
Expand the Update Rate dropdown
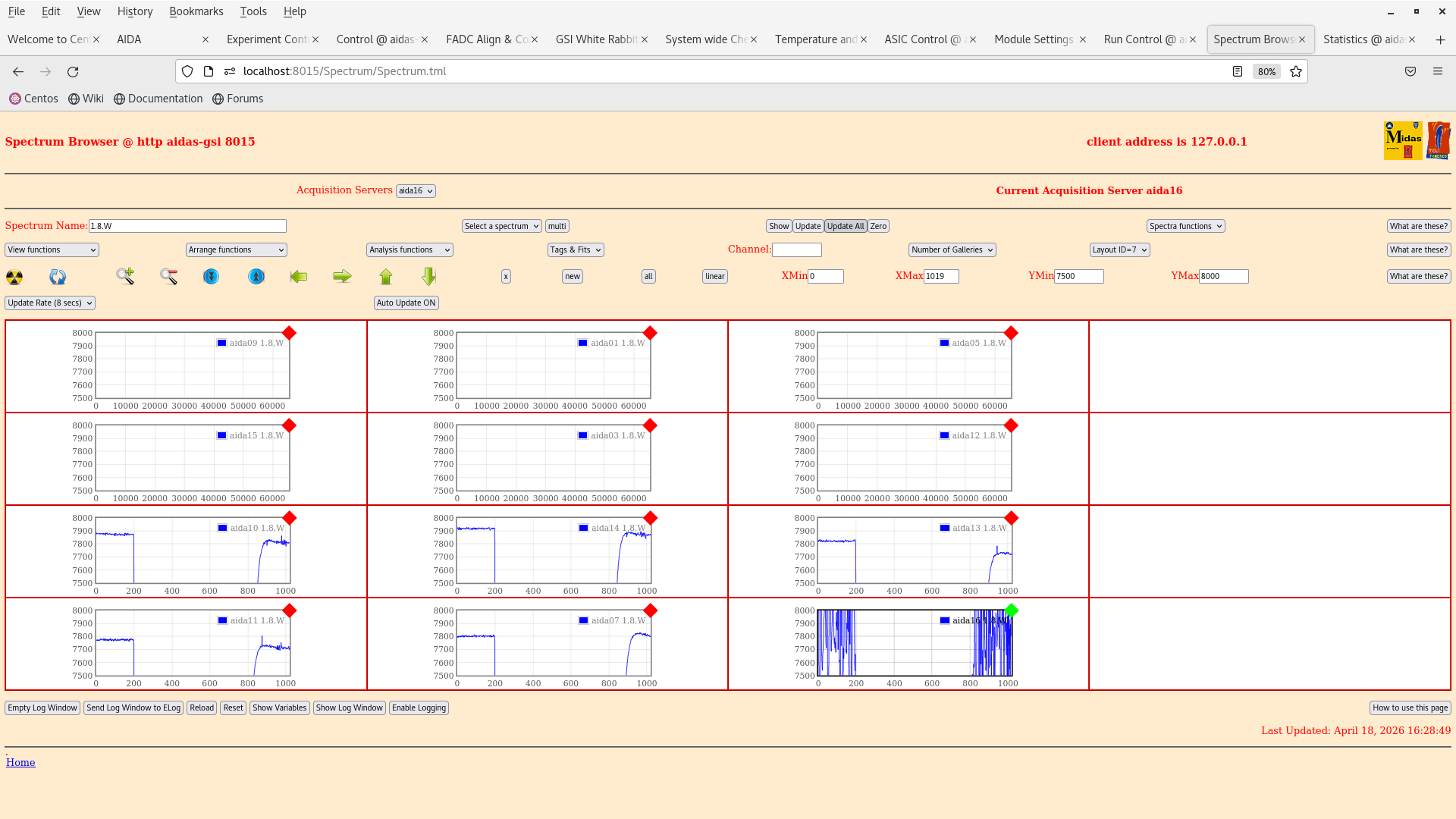coord(50,303)
